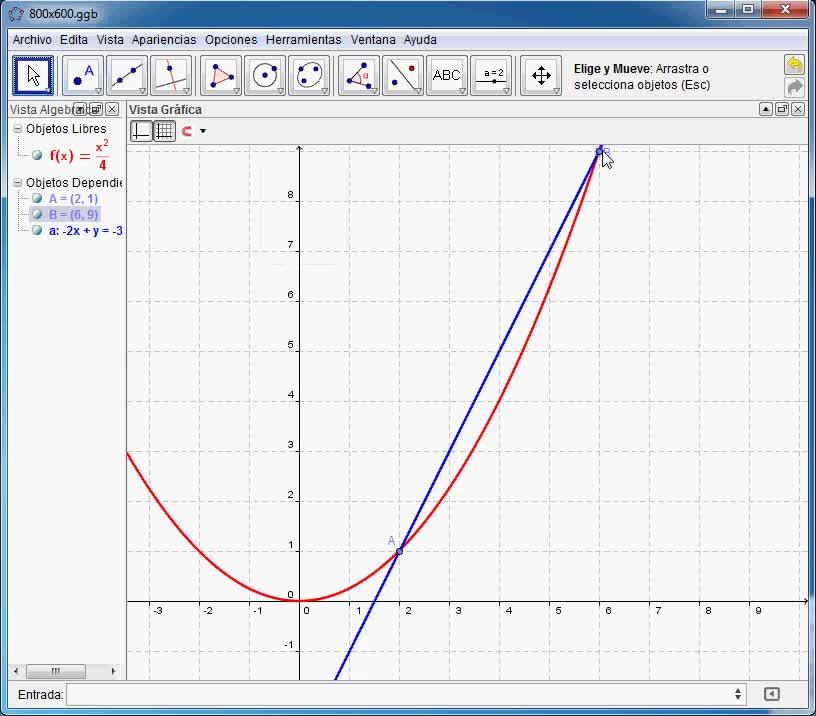816x716 pixels.
Task: Select the New Point tool
Action: [83, 75]
